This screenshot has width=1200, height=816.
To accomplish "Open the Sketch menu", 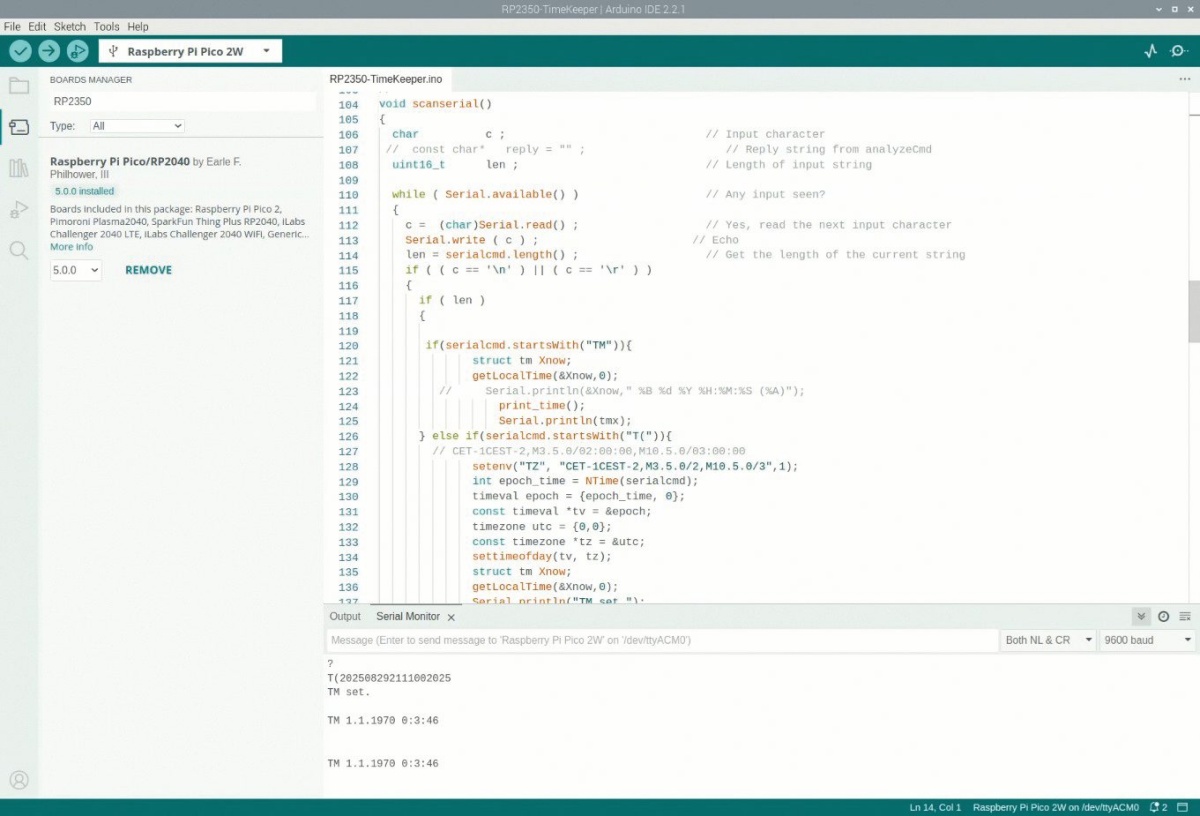I will tap(69, 26).
